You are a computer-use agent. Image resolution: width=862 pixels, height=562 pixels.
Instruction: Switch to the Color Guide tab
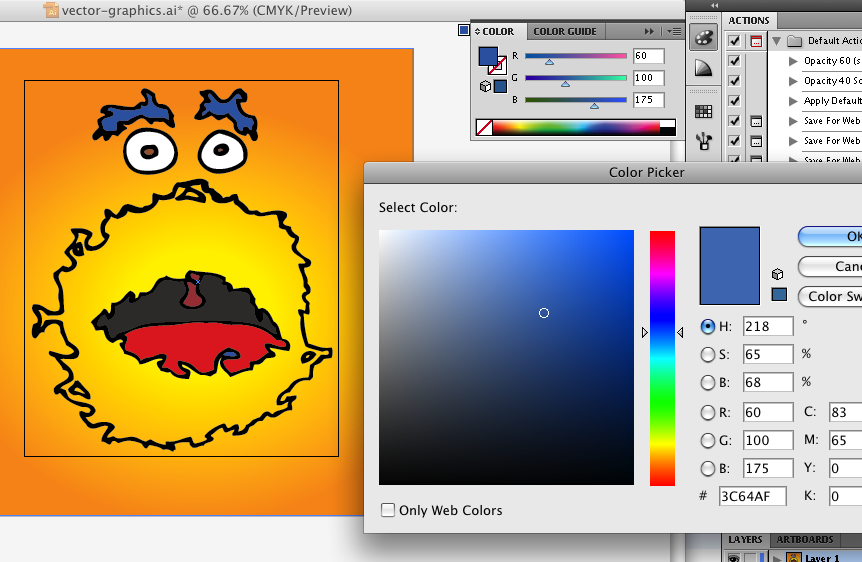coord(565,32)
